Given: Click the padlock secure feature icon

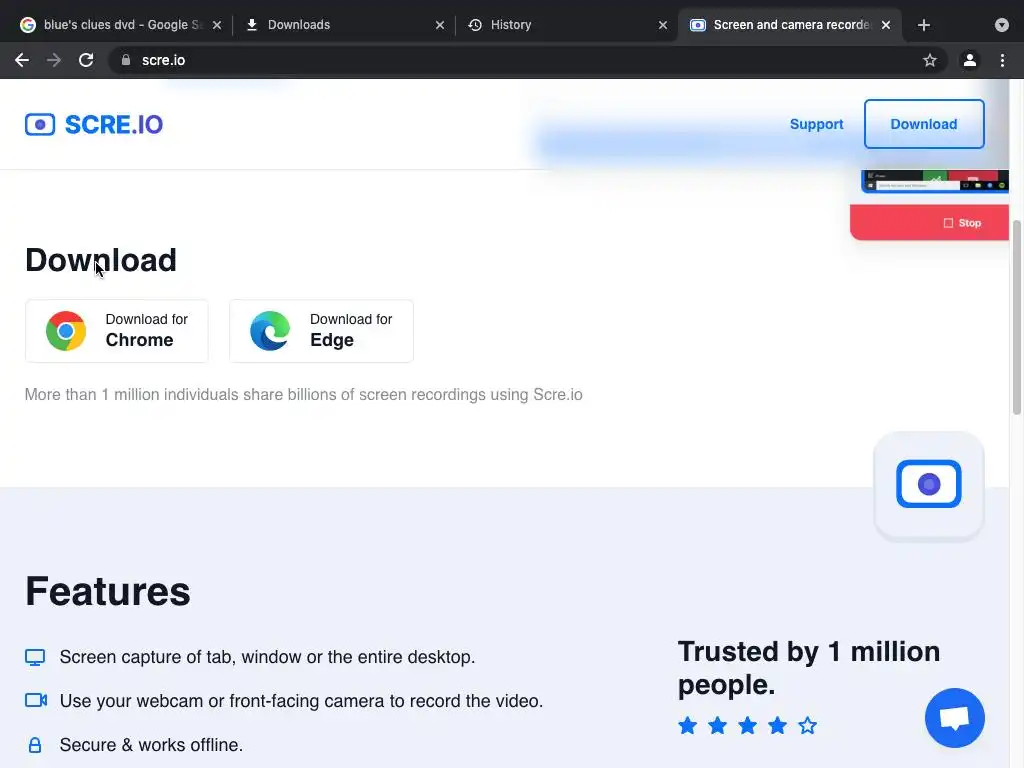Looking at the screenshot, I should 35,745.
